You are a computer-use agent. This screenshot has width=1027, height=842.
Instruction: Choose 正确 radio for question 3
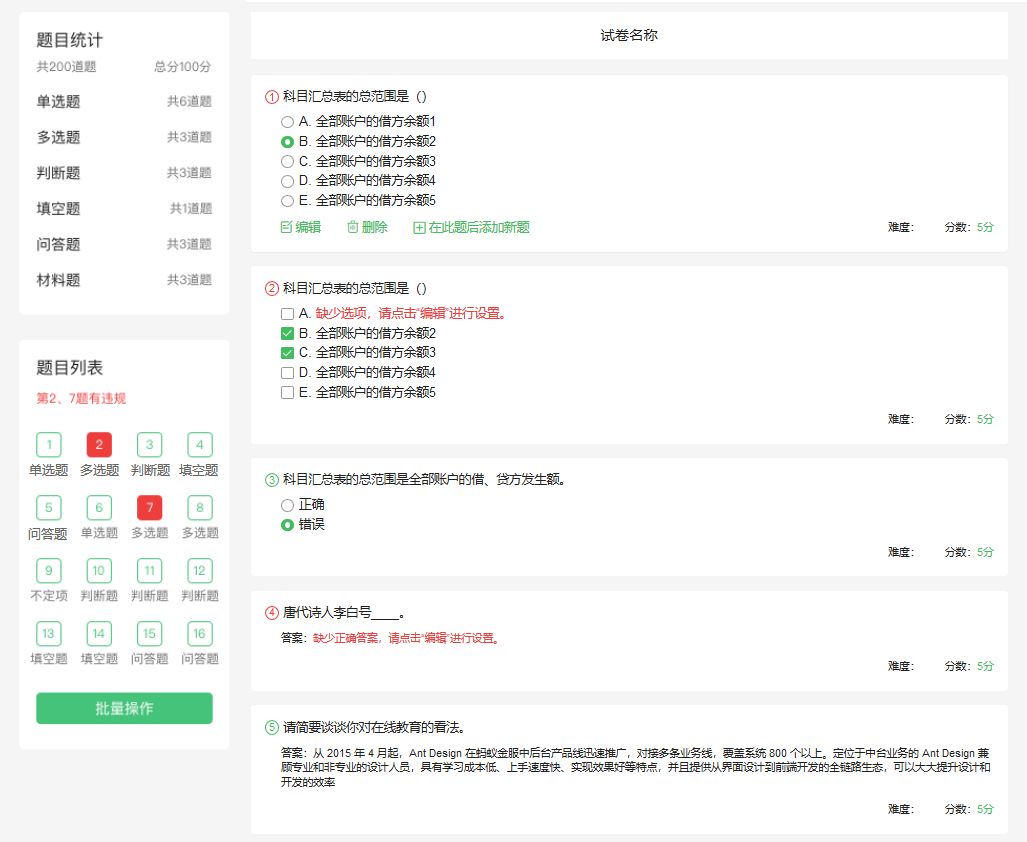click(x=287, y=505)
